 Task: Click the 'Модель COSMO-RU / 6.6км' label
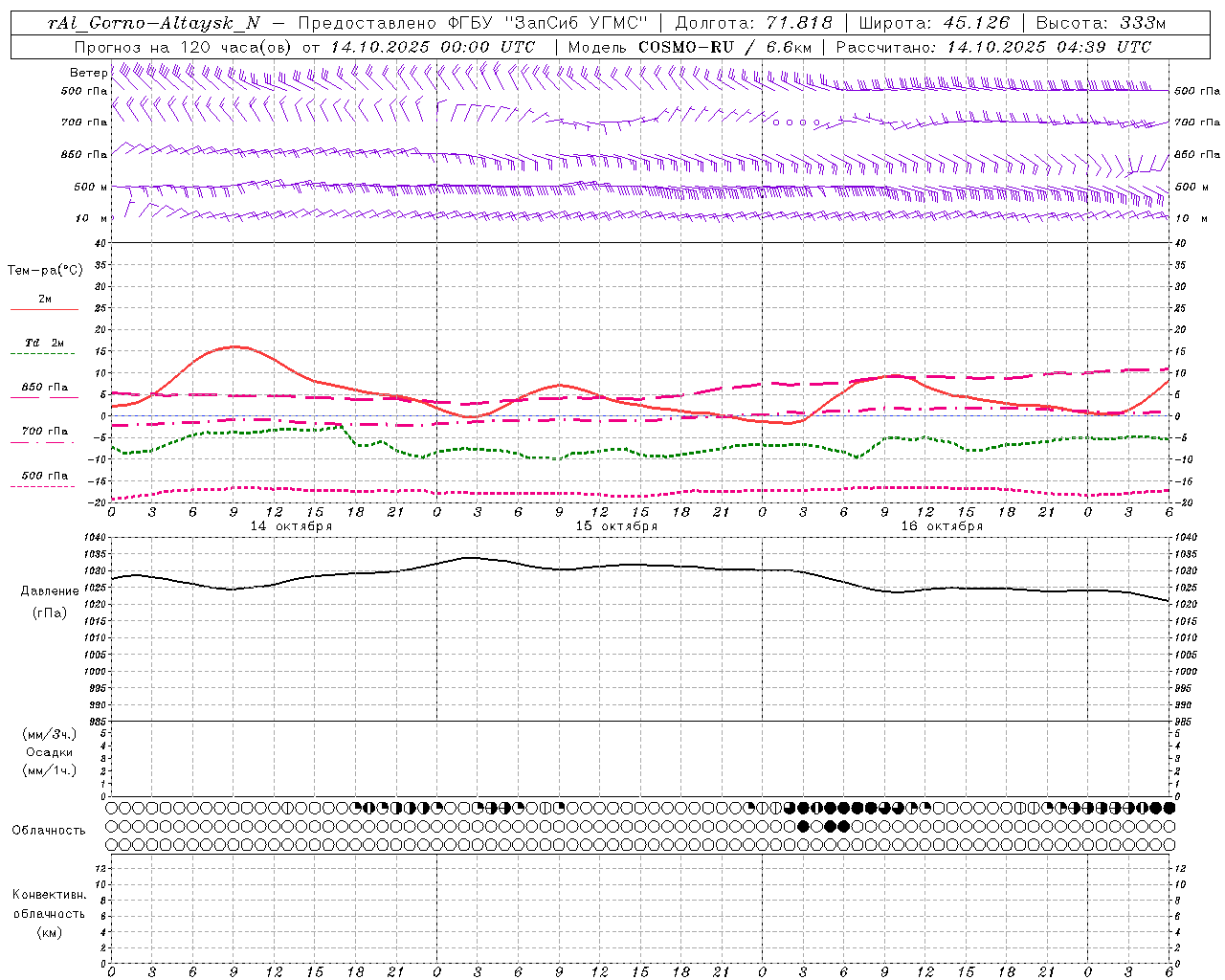[x=690, y=47]
